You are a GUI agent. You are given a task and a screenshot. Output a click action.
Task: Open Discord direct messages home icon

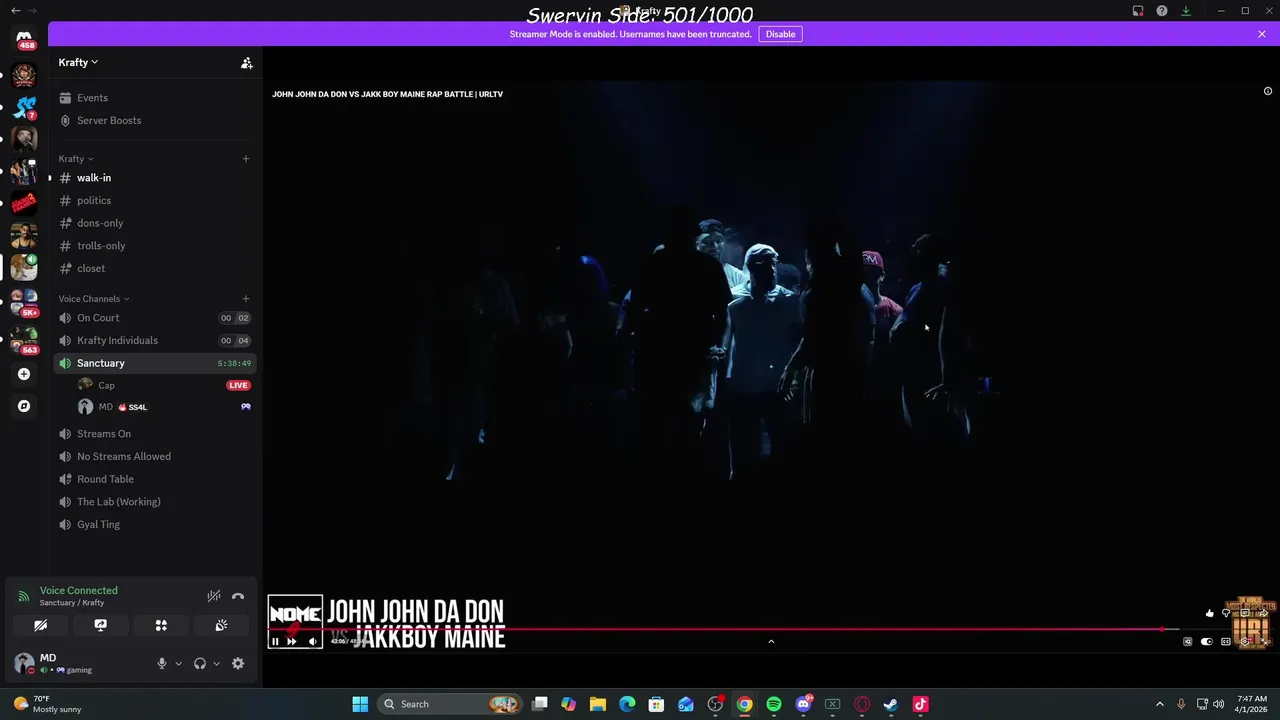[x=24, y=38]
